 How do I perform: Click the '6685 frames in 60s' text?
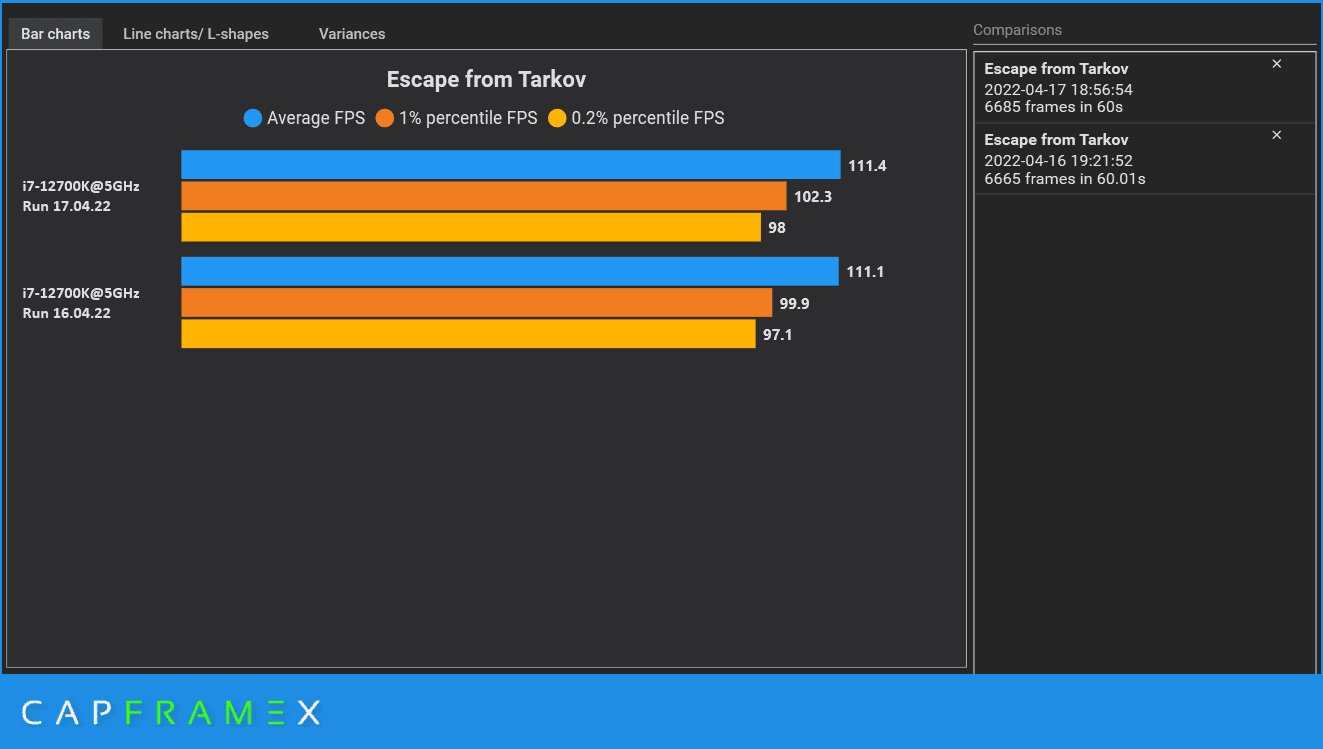pyautogui.click(x=1054, y=108)
